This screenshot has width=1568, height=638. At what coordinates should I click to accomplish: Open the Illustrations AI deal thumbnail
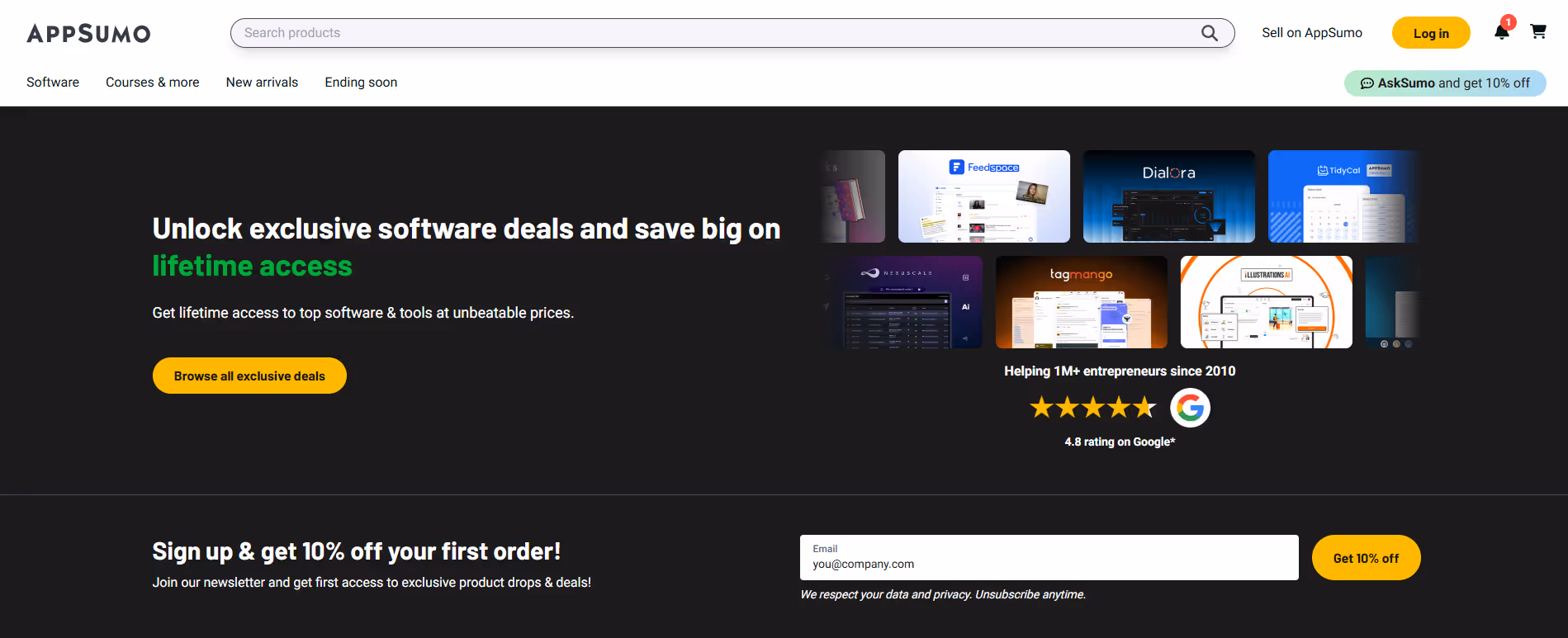click(x=1267, y=302)
